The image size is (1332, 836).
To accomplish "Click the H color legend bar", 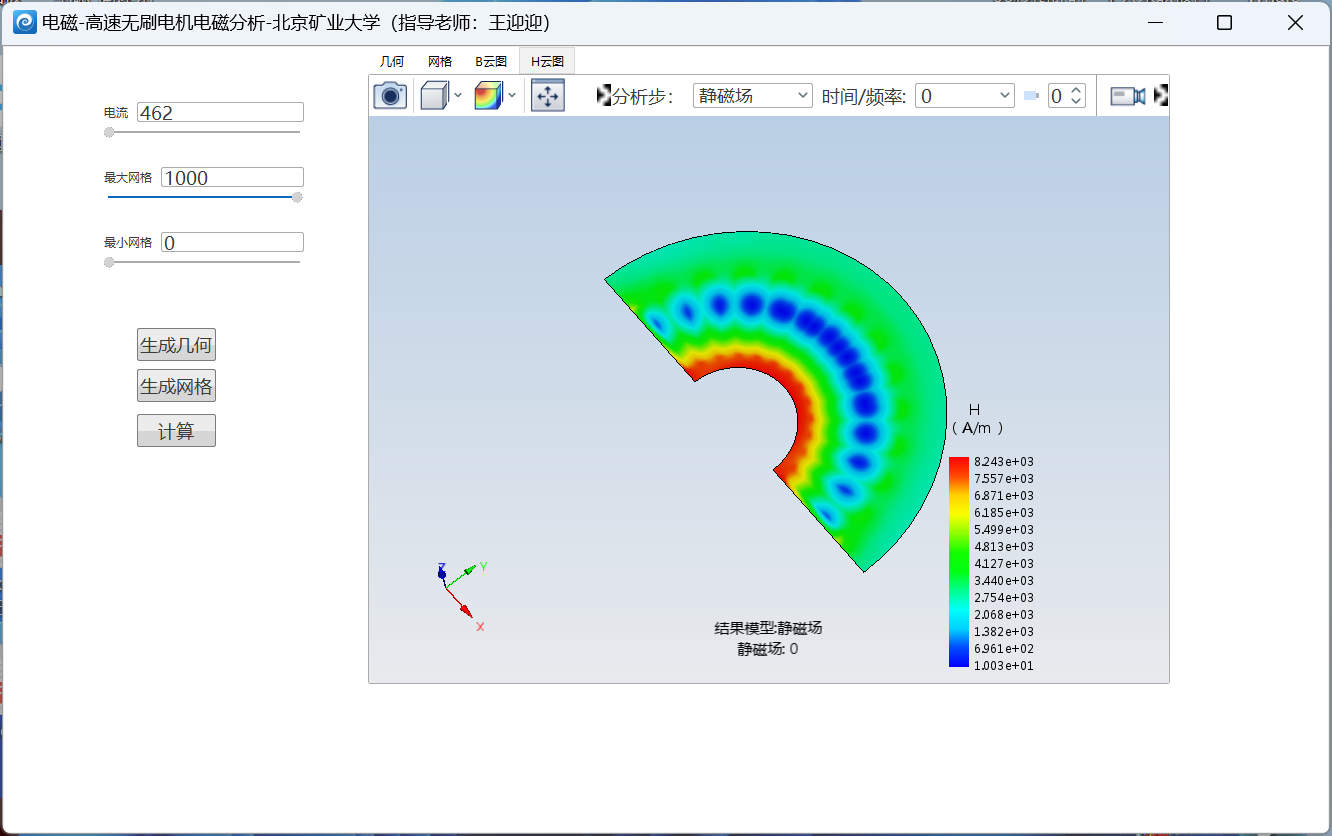I will coord(959,562).
